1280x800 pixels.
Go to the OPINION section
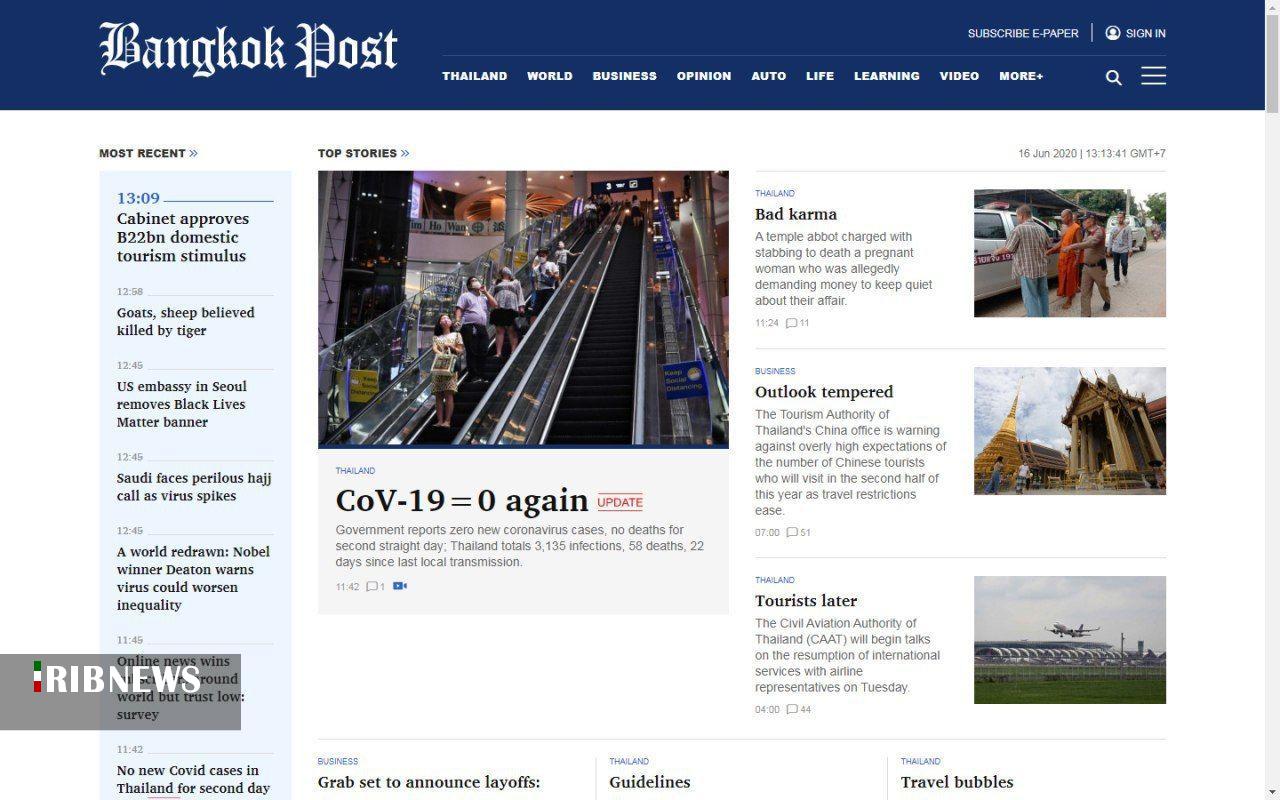[703, 76]
